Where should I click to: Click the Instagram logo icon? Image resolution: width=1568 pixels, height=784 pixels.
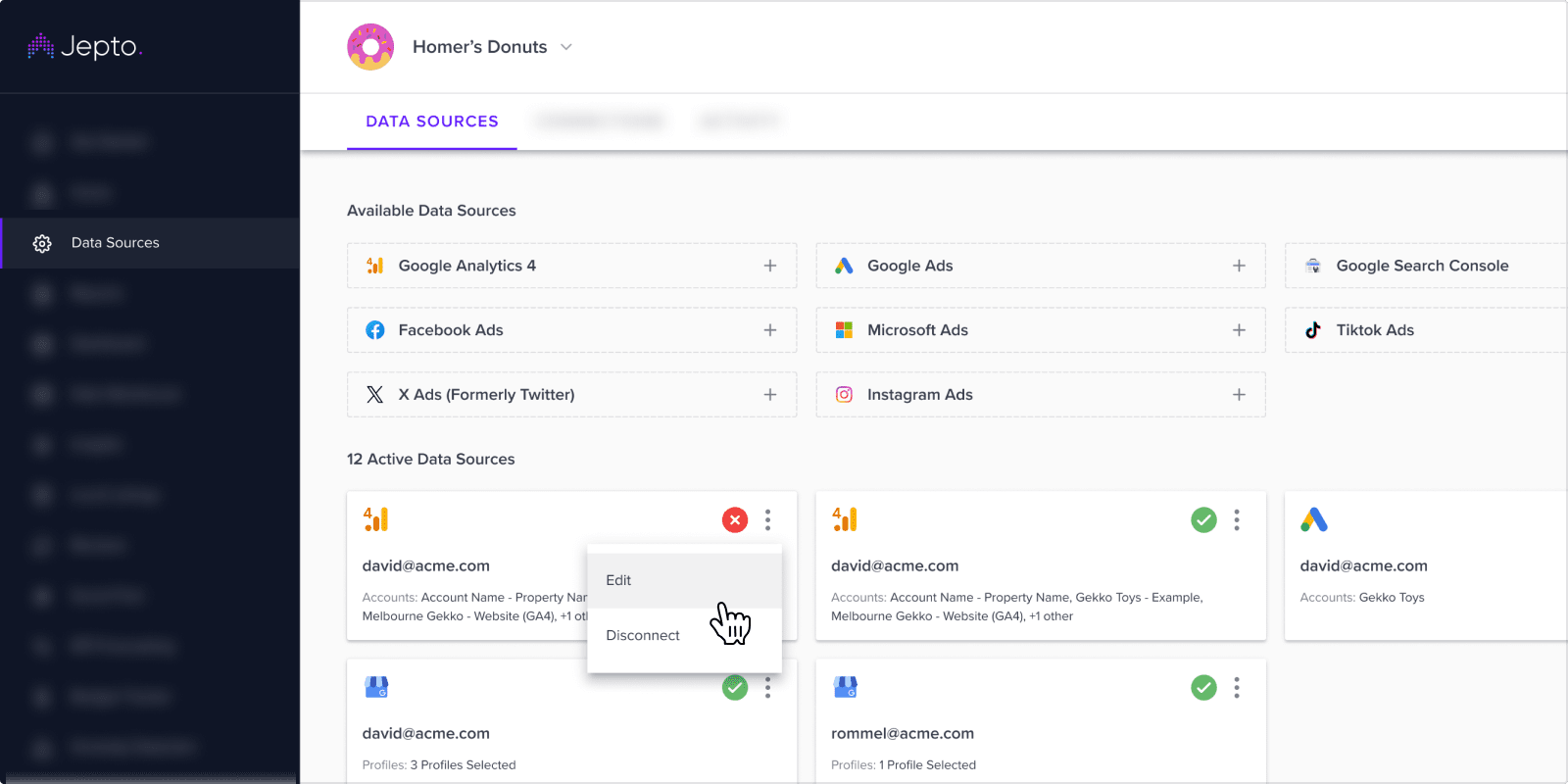844,394
